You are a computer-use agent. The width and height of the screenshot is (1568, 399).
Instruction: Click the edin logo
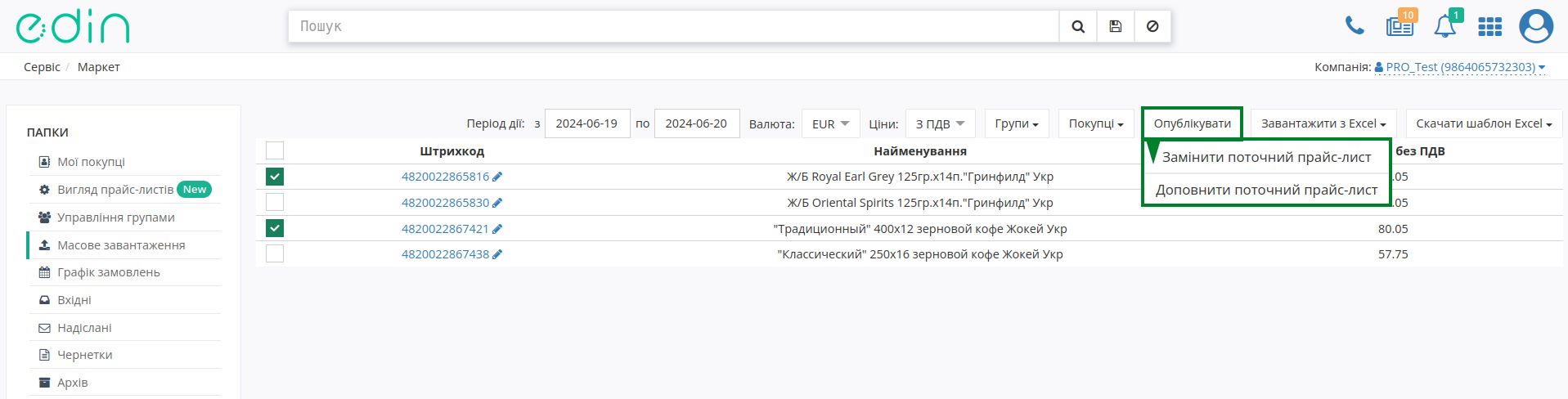tap(73, 27)
